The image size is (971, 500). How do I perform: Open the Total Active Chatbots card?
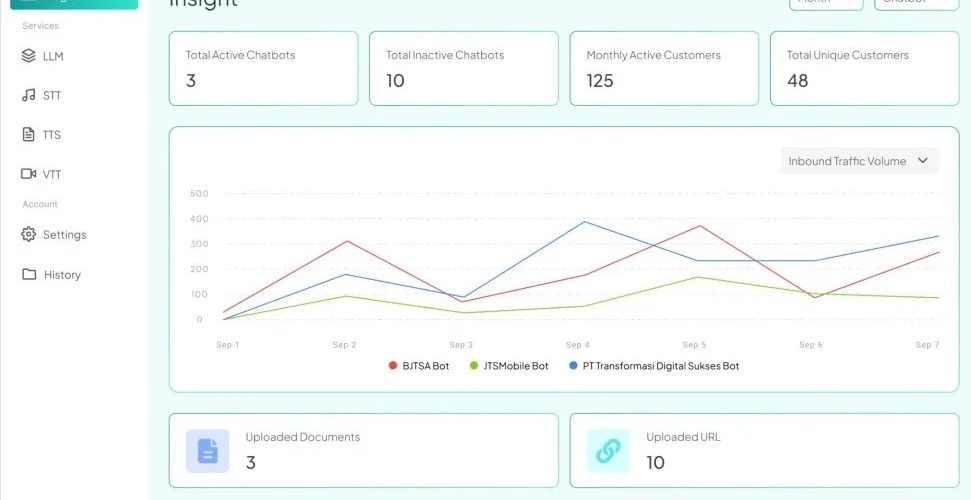(x=263, y=68)
